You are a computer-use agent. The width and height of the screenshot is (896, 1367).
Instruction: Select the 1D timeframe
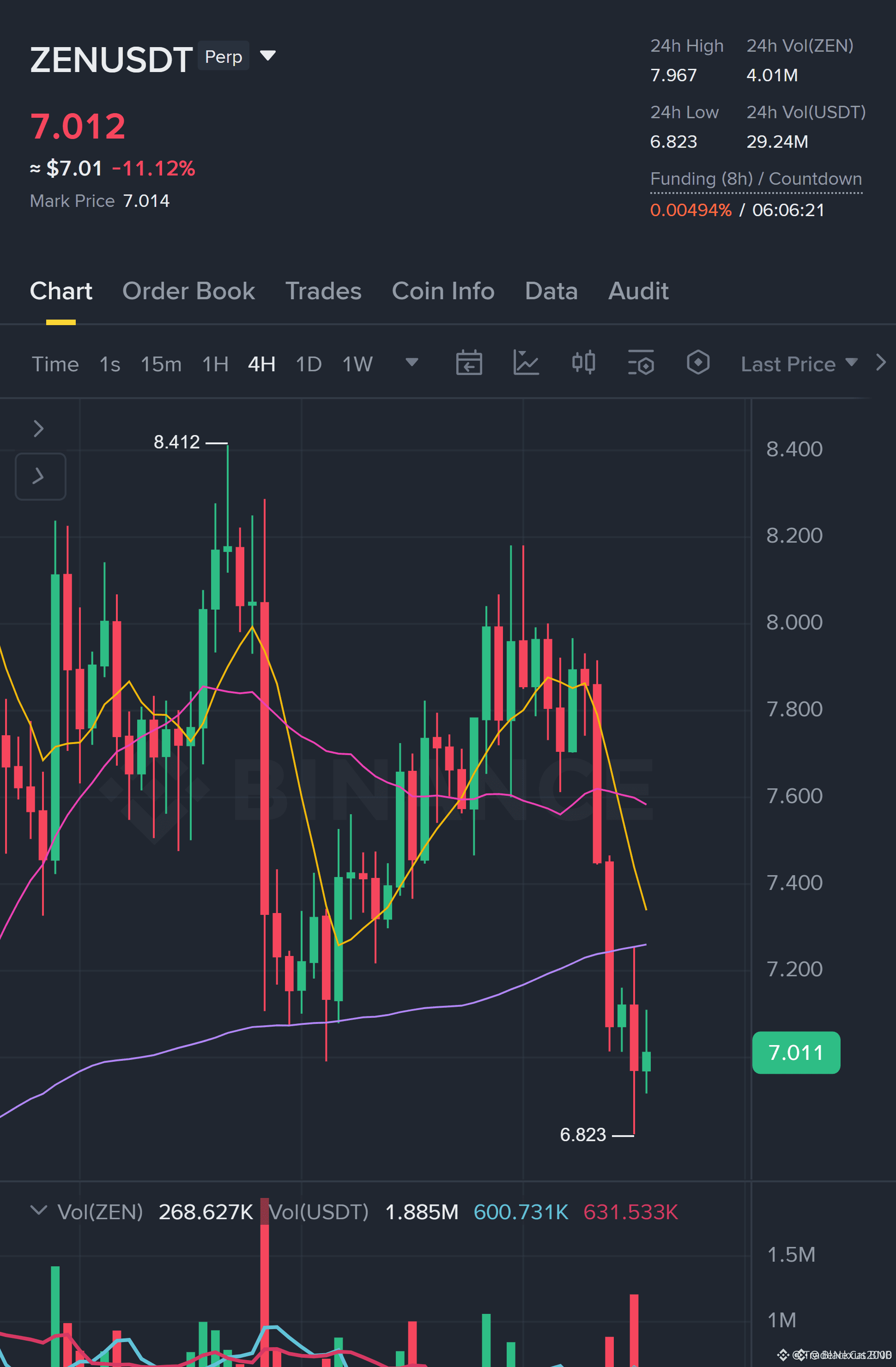coord(309,364)
